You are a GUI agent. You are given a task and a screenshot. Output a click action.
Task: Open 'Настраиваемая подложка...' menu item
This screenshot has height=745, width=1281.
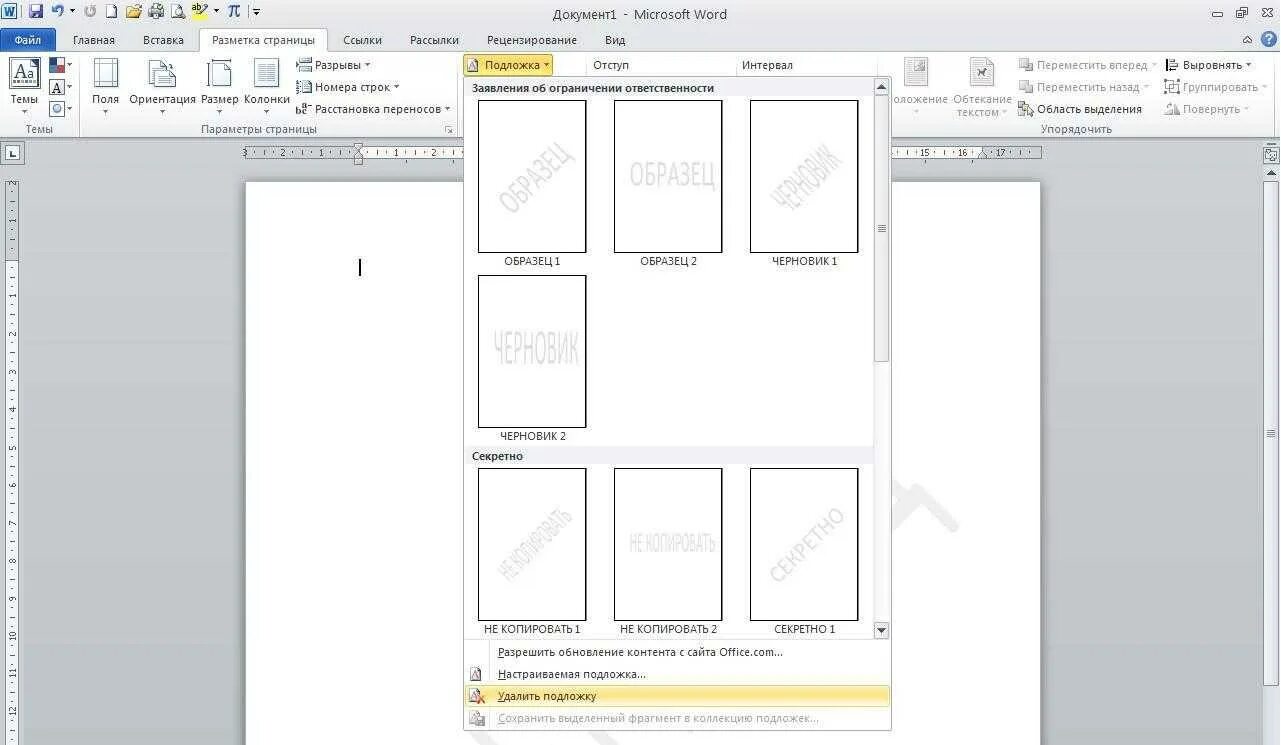pyautogui.click(x=677, y=674)
